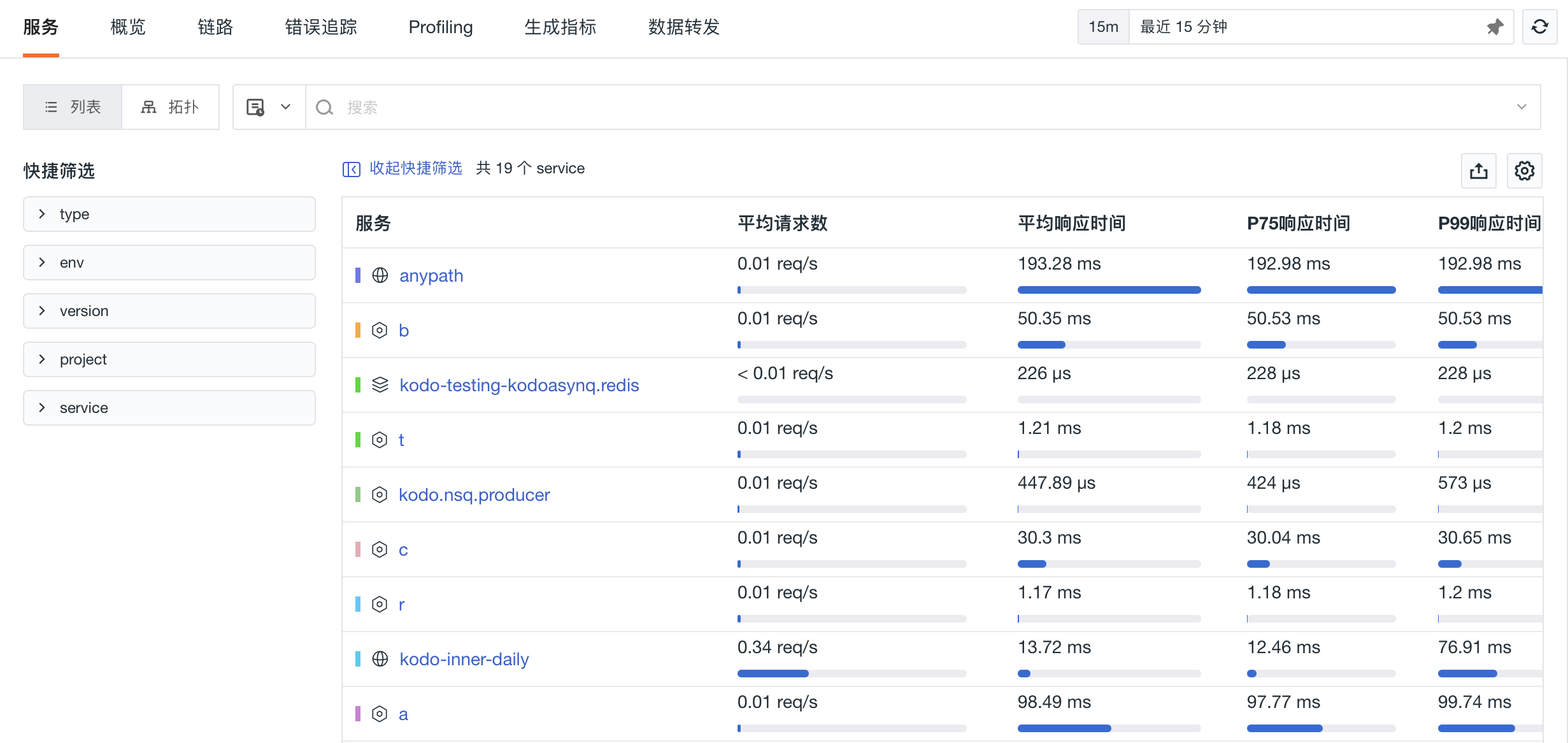Sort by P75响应时间 column header
Screen dimensions: 1568x743
[x=1299, y=223]
